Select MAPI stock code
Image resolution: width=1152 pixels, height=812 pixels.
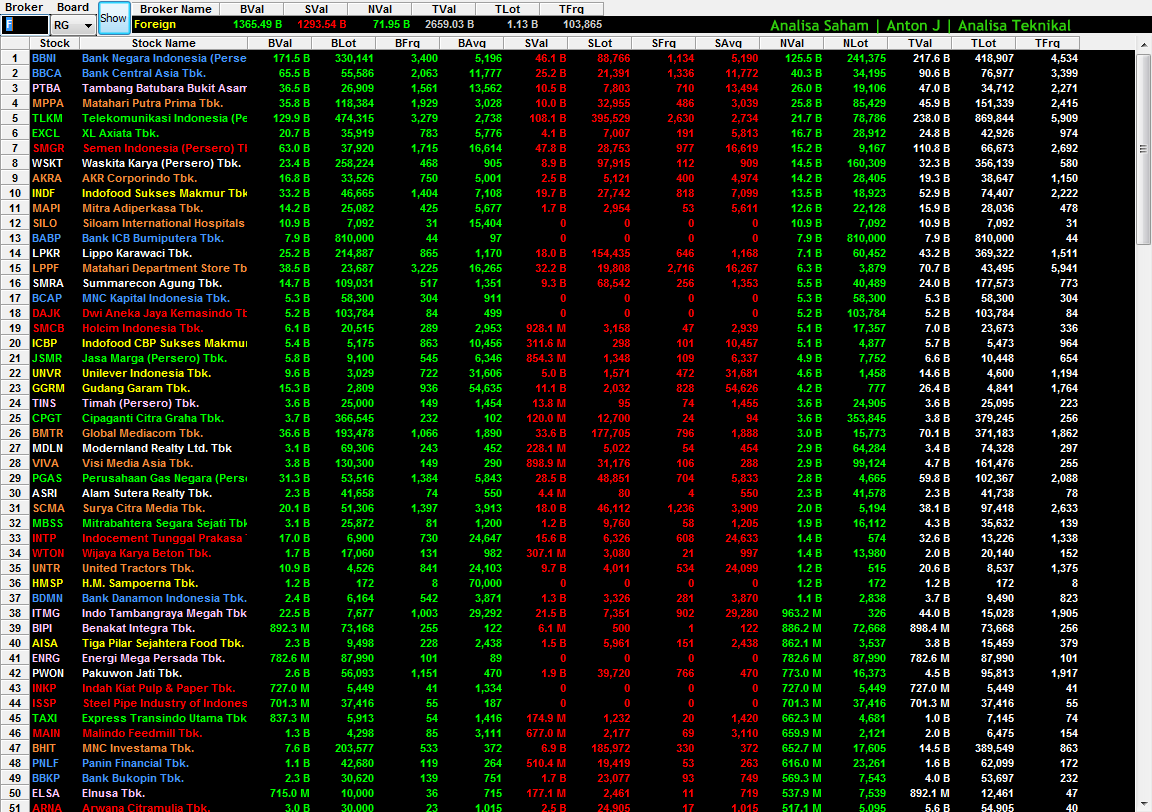[x=46, y=209]
